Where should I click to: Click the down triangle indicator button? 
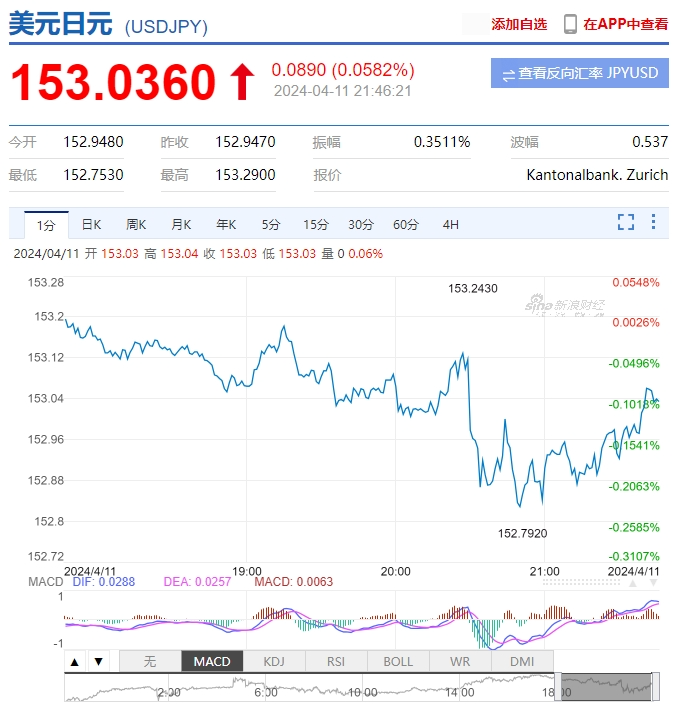(98, 662)
